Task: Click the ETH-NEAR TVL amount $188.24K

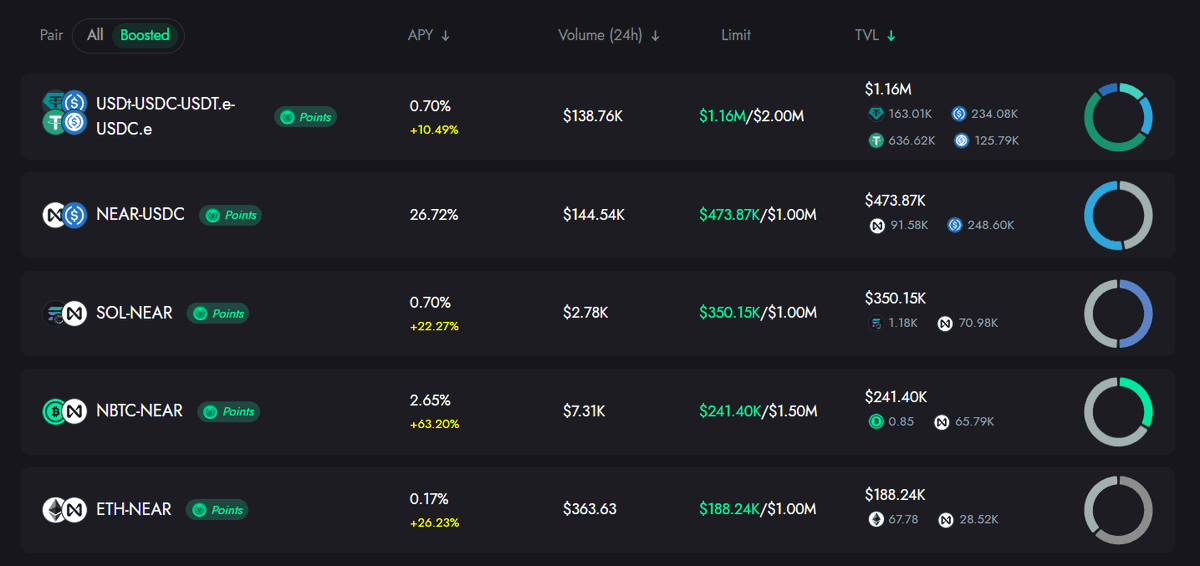Action: 895,494
